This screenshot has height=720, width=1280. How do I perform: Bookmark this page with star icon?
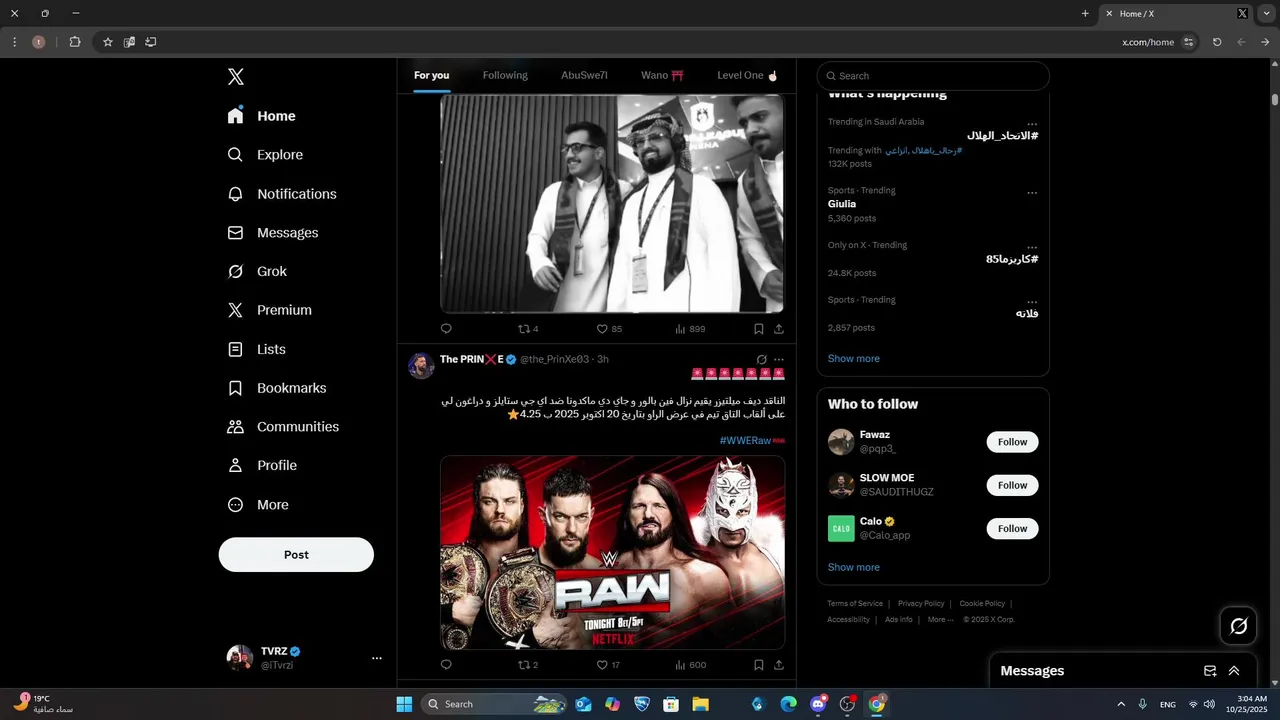click(x=108, y=42)
